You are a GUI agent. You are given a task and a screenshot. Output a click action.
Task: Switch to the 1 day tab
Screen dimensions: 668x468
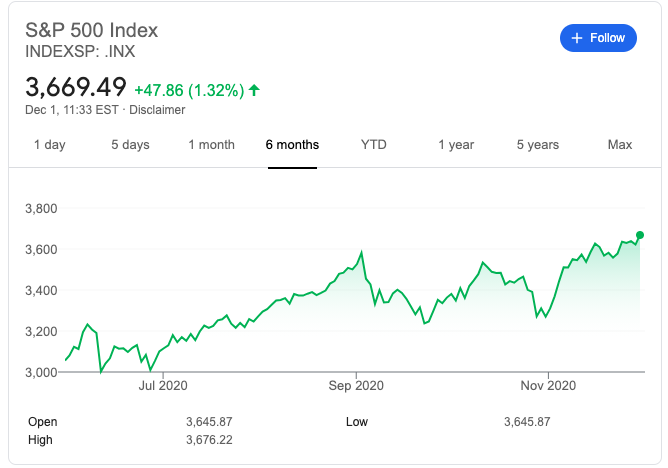(49, 145)
